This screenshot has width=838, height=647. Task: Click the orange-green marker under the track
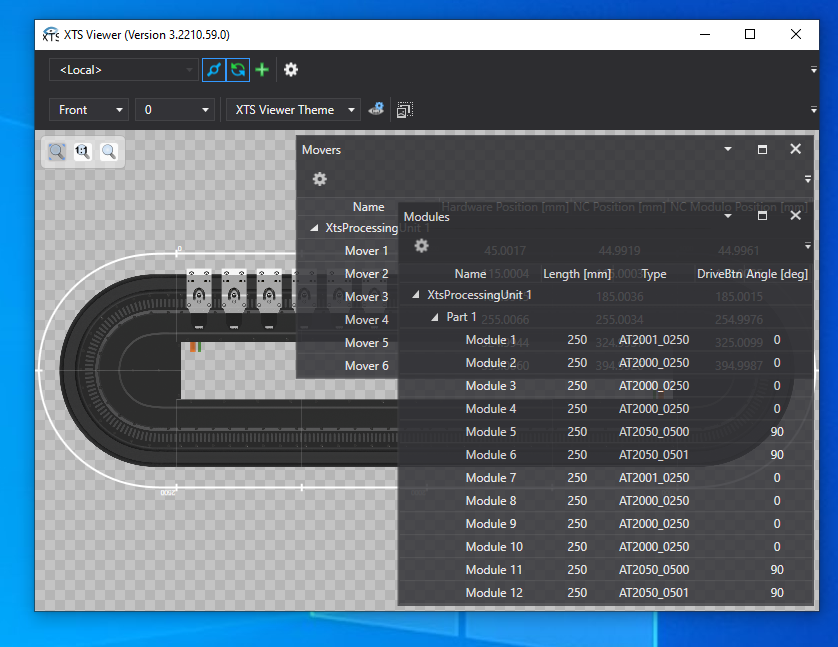(x=195, y=347)
